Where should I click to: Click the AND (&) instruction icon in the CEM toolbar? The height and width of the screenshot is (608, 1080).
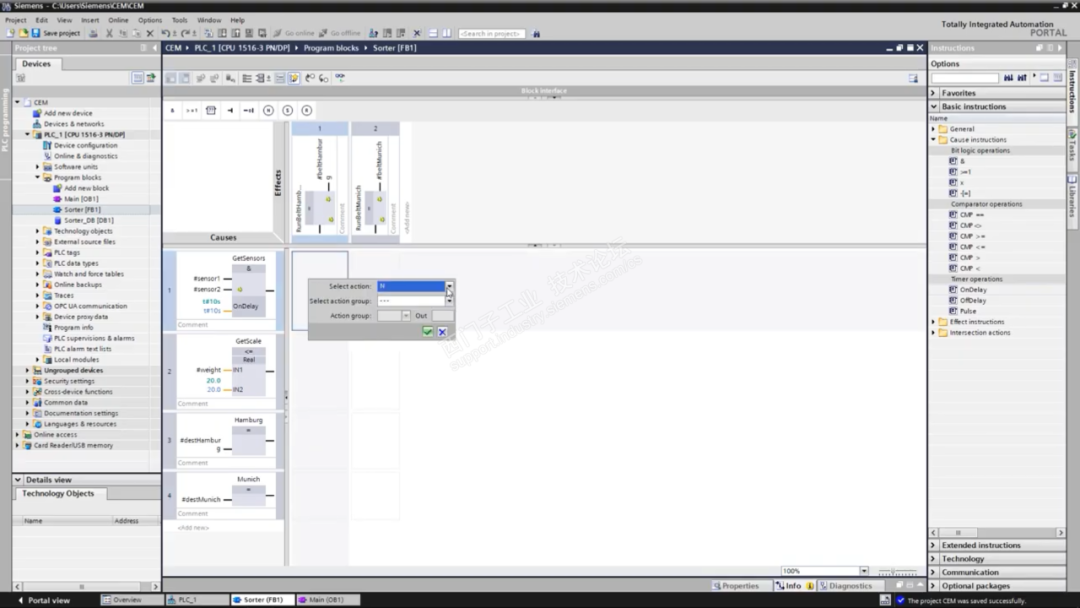click(172, 110)
